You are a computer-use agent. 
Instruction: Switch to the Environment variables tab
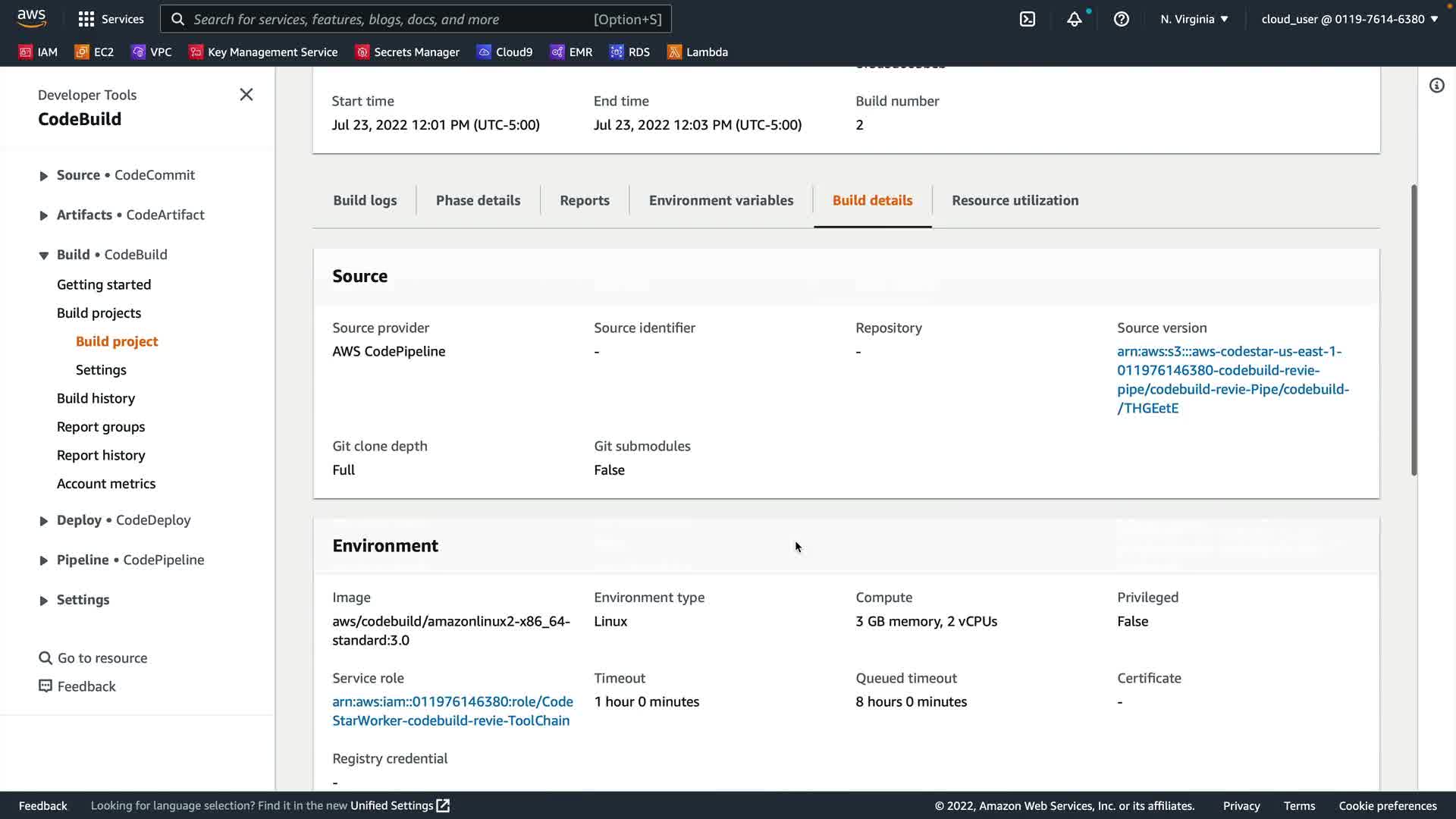pyautogui.click(x=720, y=200)
